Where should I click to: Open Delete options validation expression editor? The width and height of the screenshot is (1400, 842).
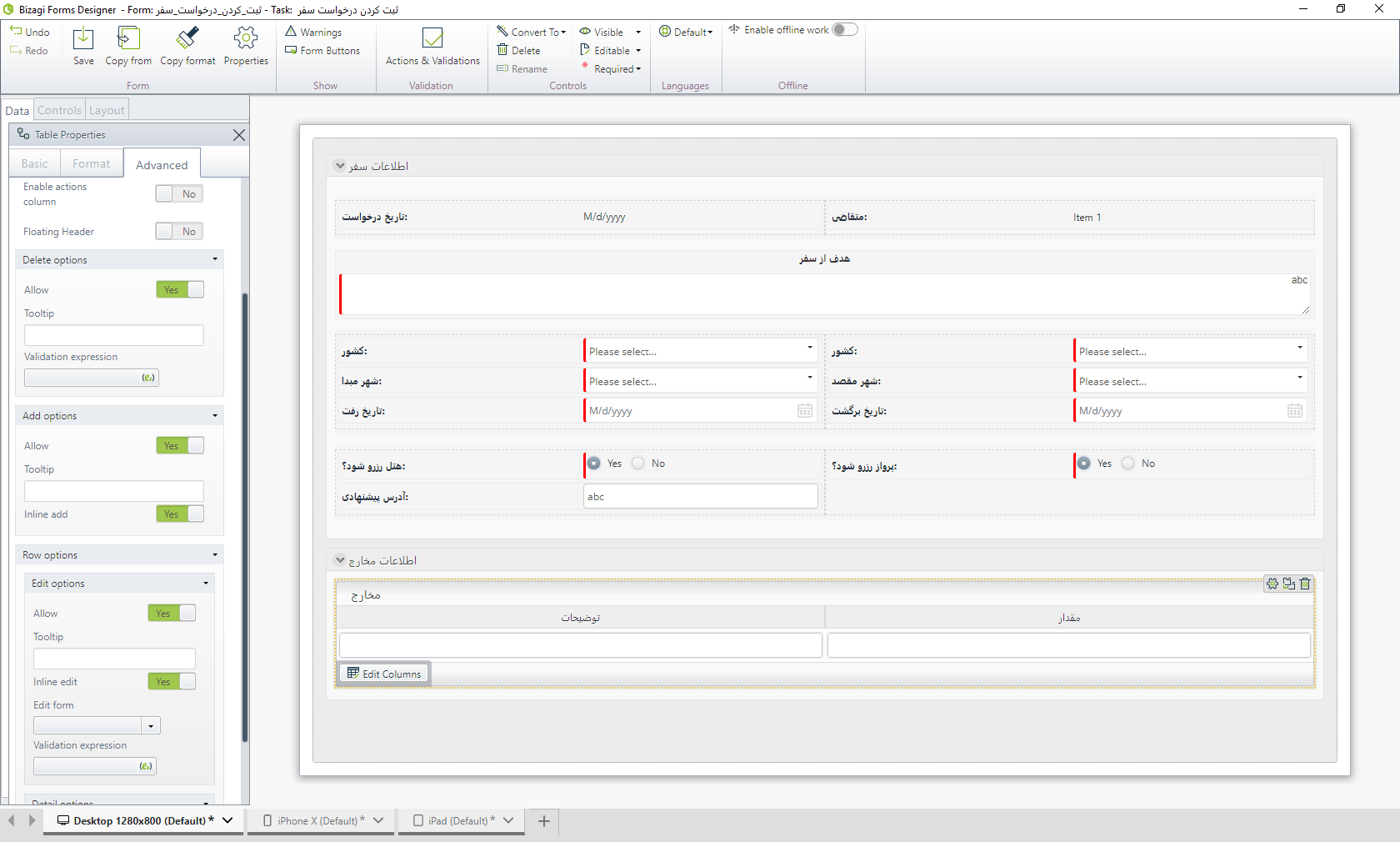148,378
